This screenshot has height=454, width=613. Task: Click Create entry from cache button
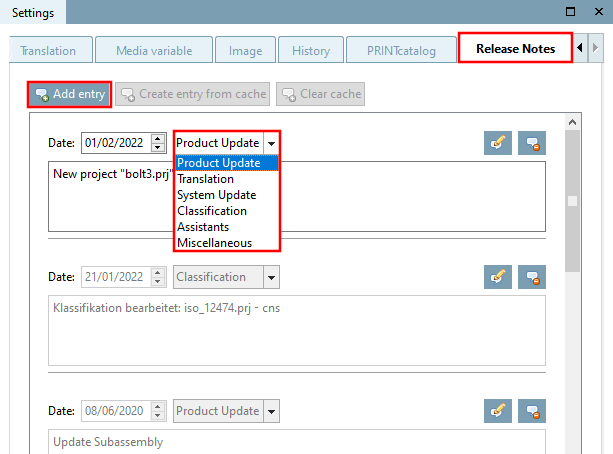click(192, 94)
